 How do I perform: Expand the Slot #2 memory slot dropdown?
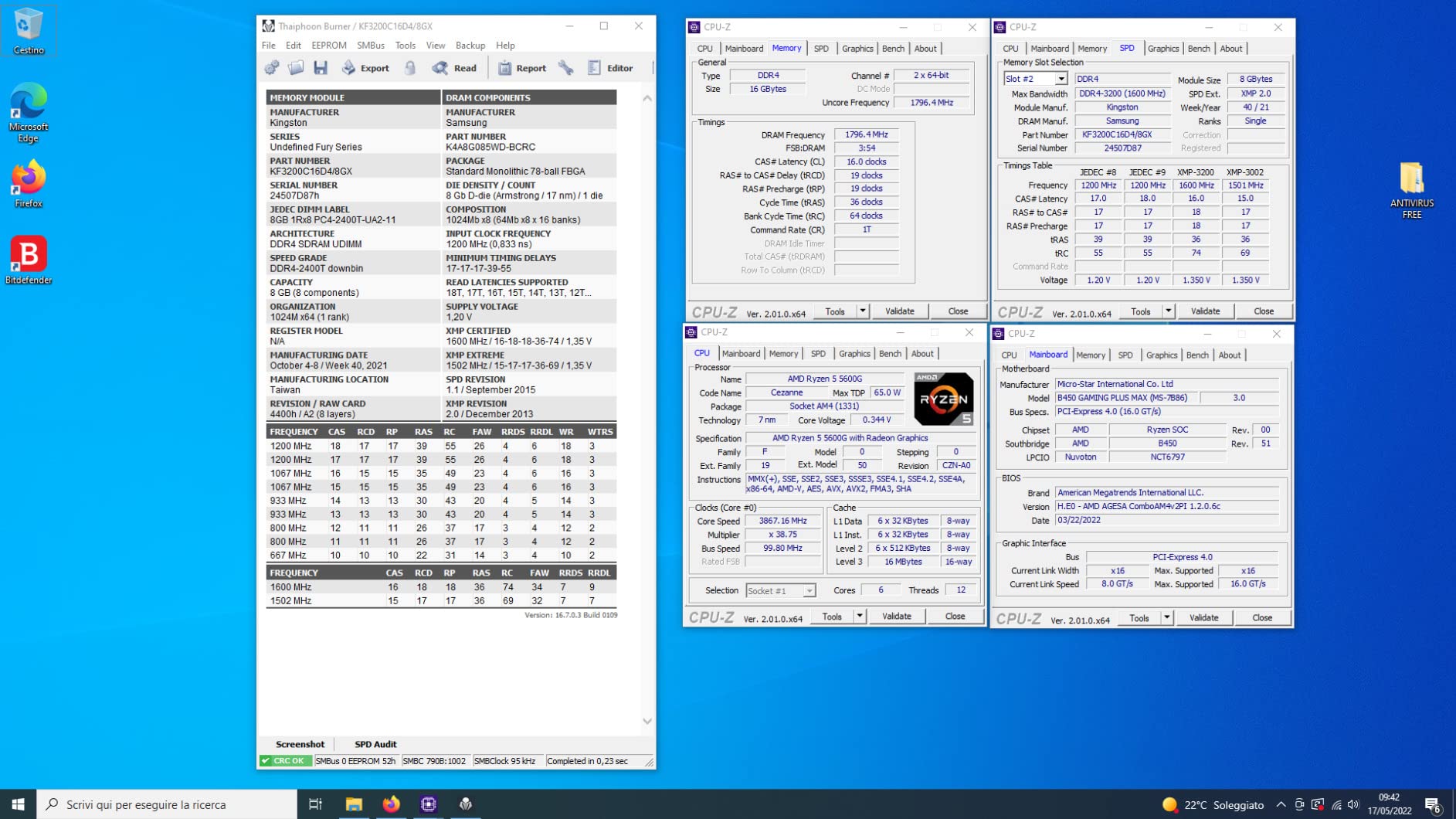[1061, 79]
